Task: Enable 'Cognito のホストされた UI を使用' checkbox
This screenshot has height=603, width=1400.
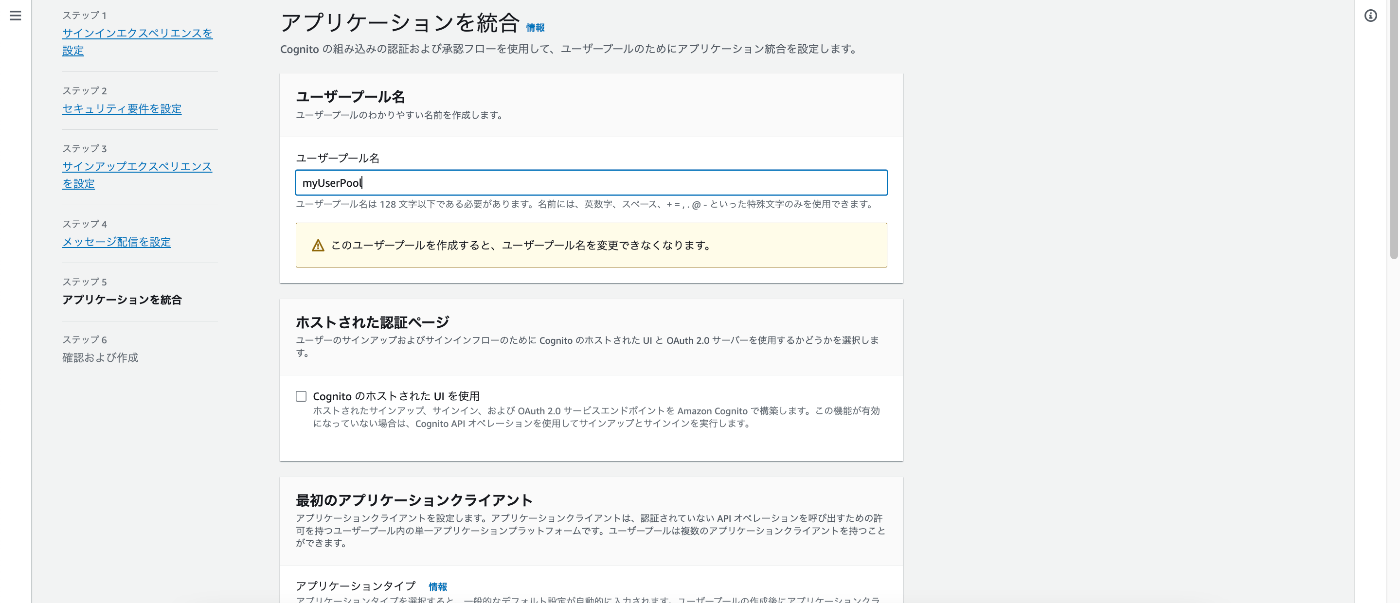Action: 301,397
